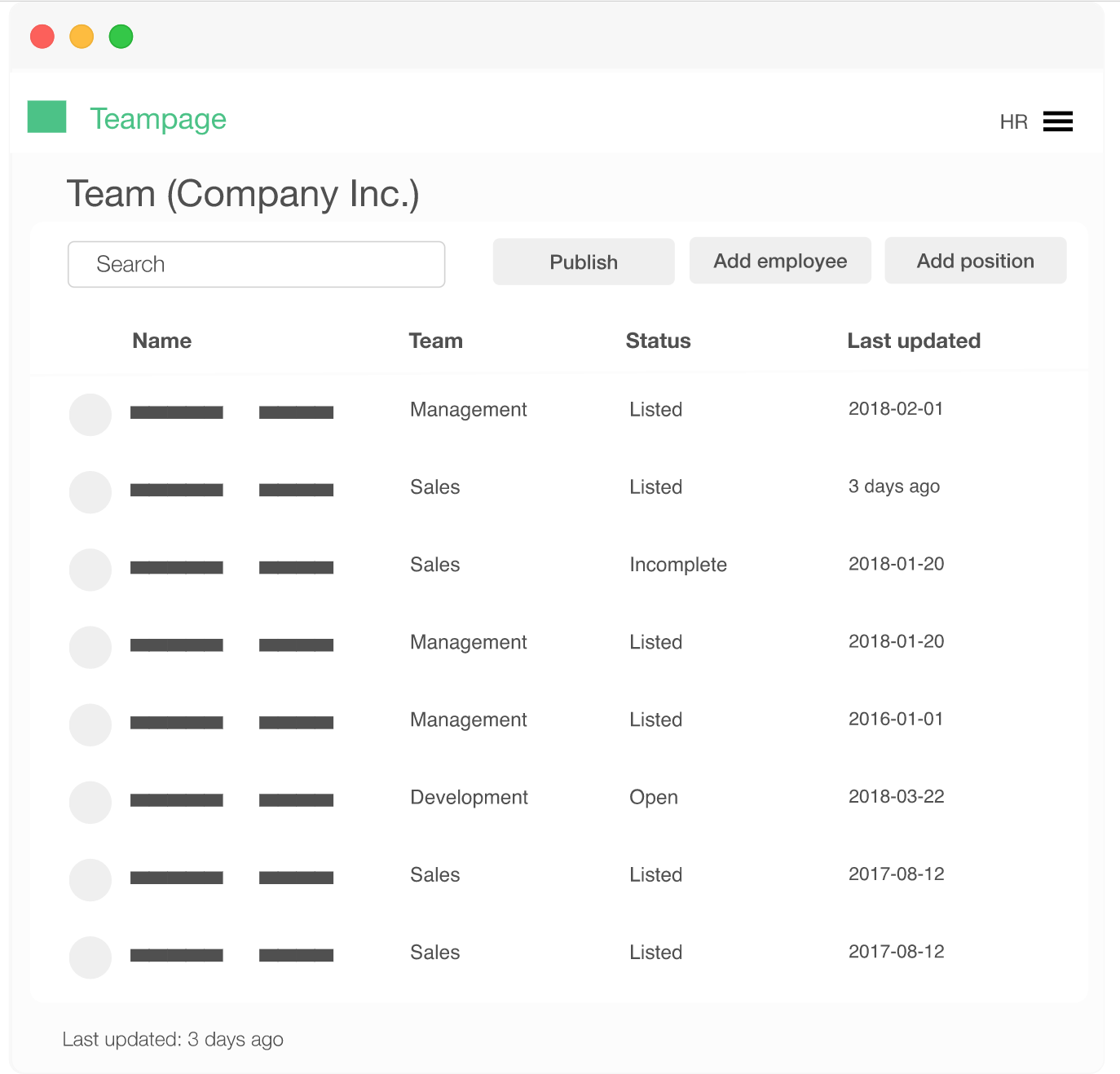1120x1074 pixels.
Task: Click avatar of the 2016-01-01 row
Action: coord(90,725)
